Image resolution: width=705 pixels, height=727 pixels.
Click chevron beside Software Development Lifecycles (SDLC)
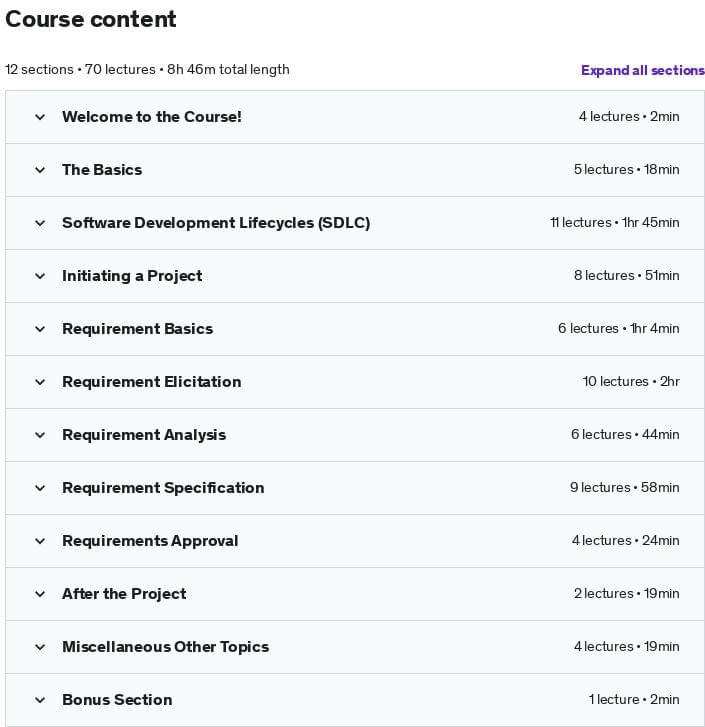(x=40, y=223)
